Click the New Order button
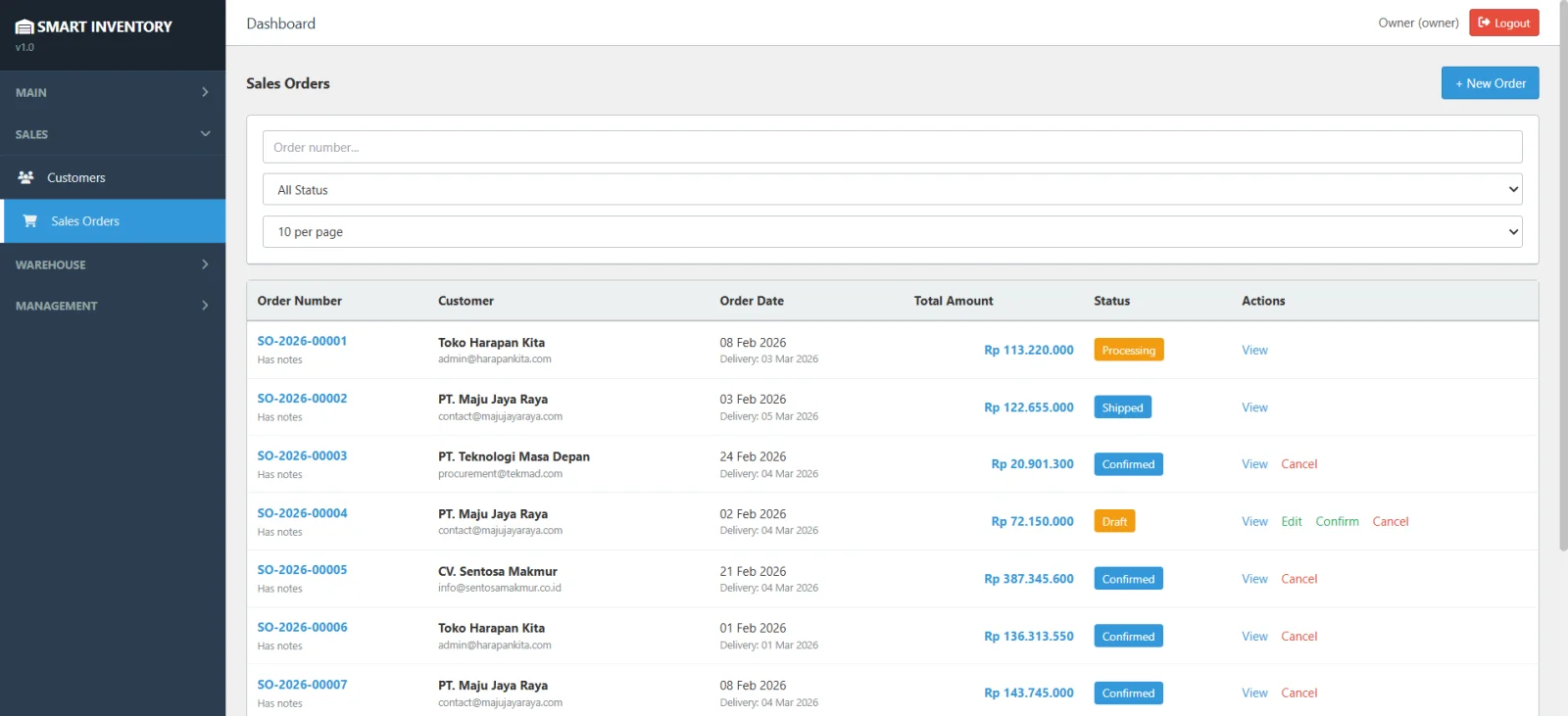Viewport: 1568px width, 716px height. (1490, 83)
